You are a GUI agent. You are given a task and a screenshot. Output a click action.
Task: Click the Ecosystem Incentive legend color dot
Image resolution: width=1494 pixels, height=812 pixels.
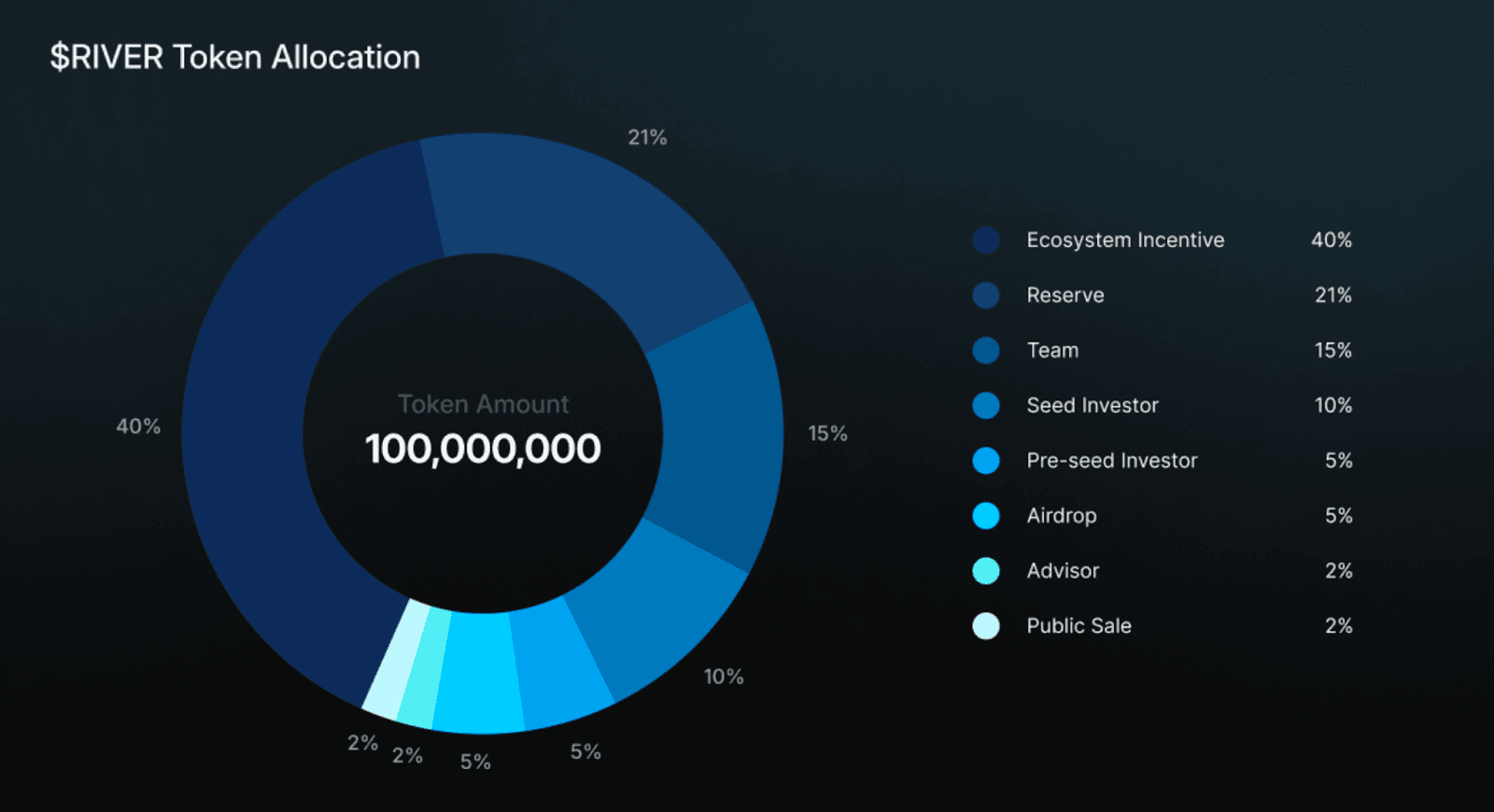tap(986, 241)
